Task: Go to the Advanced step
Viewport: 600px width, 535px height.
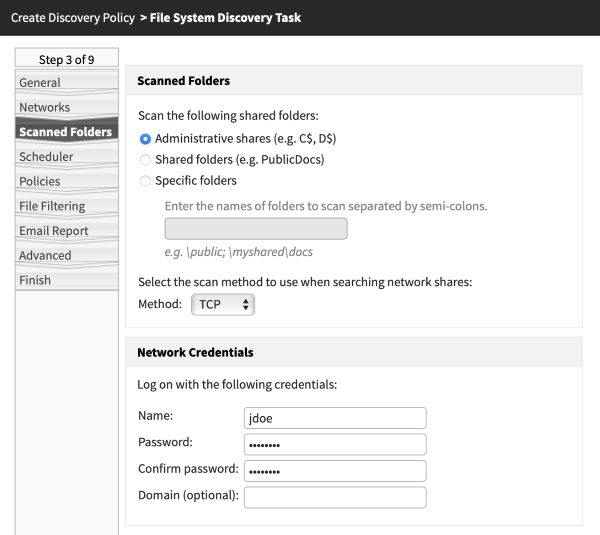Action: [x=45, y=255]
